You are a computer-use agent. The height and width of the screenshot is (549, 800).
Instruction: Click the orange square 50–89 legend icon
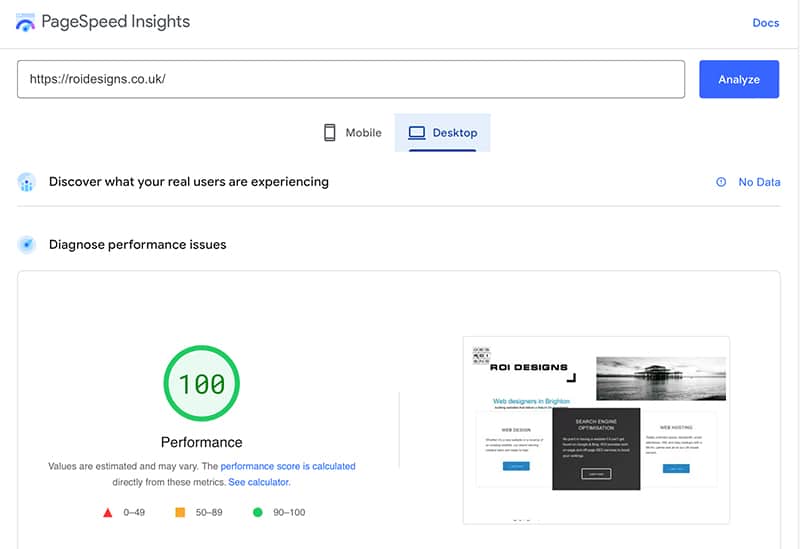tap(180, 512)
